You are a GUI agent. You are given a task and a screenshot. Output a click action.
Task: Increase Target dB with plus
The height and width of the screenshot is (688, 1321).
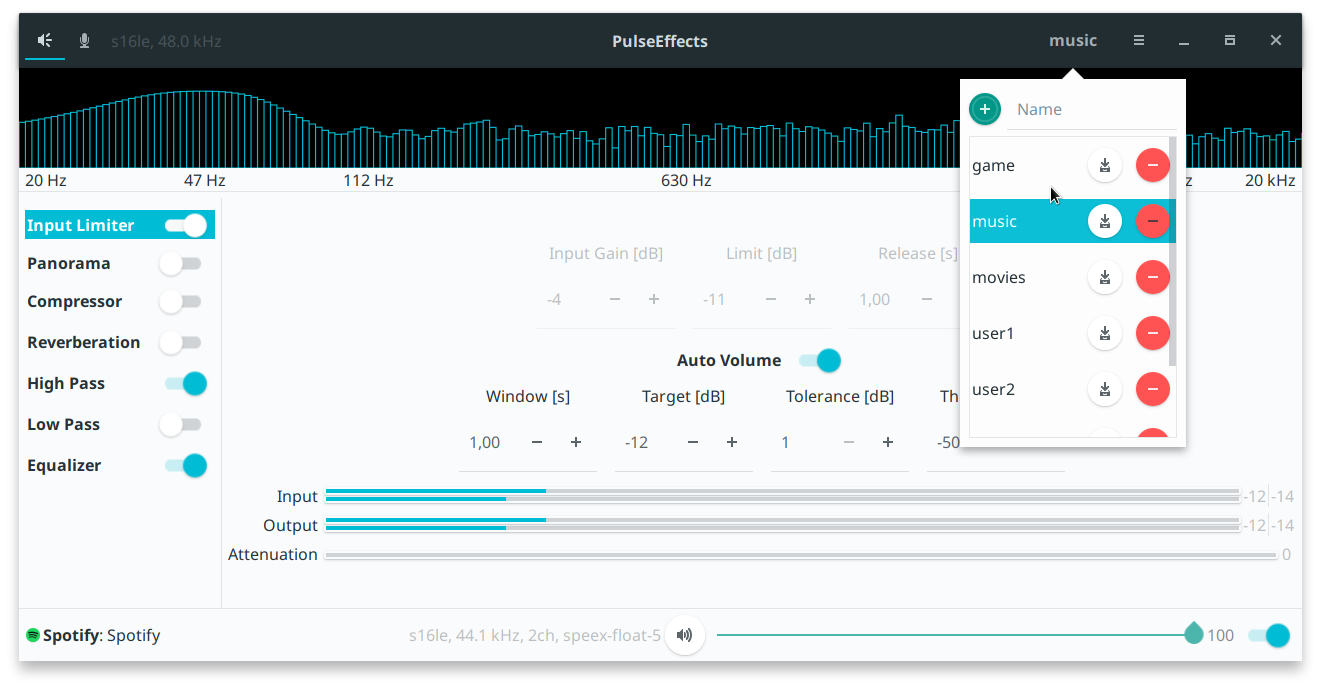(732, 442)
